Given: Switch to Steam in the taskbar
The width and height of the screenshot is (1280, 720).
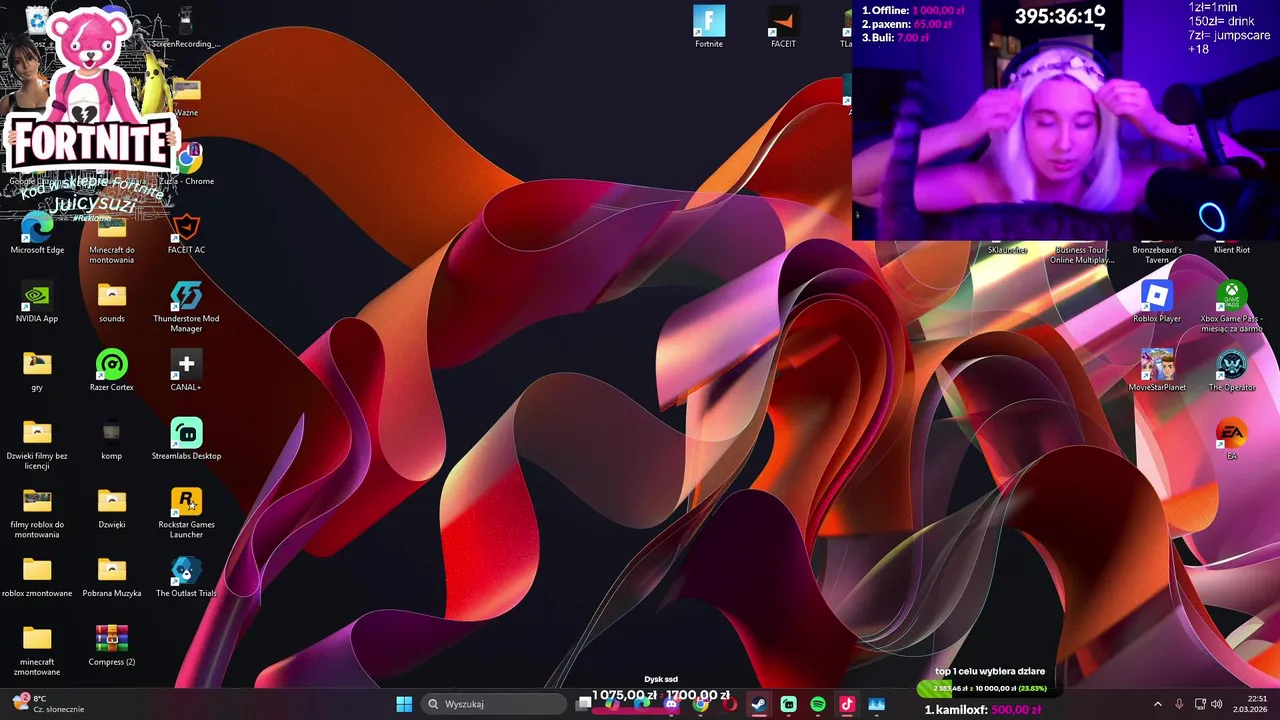Looking at the screenshot, I should point(759,704).
